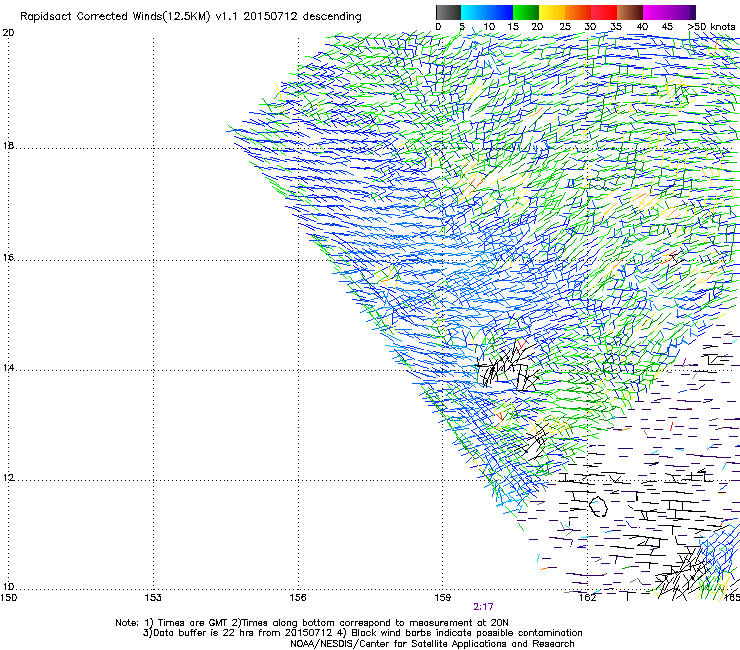
Task: Click the green 15-20 knots legend color
Action: [526, 12]
